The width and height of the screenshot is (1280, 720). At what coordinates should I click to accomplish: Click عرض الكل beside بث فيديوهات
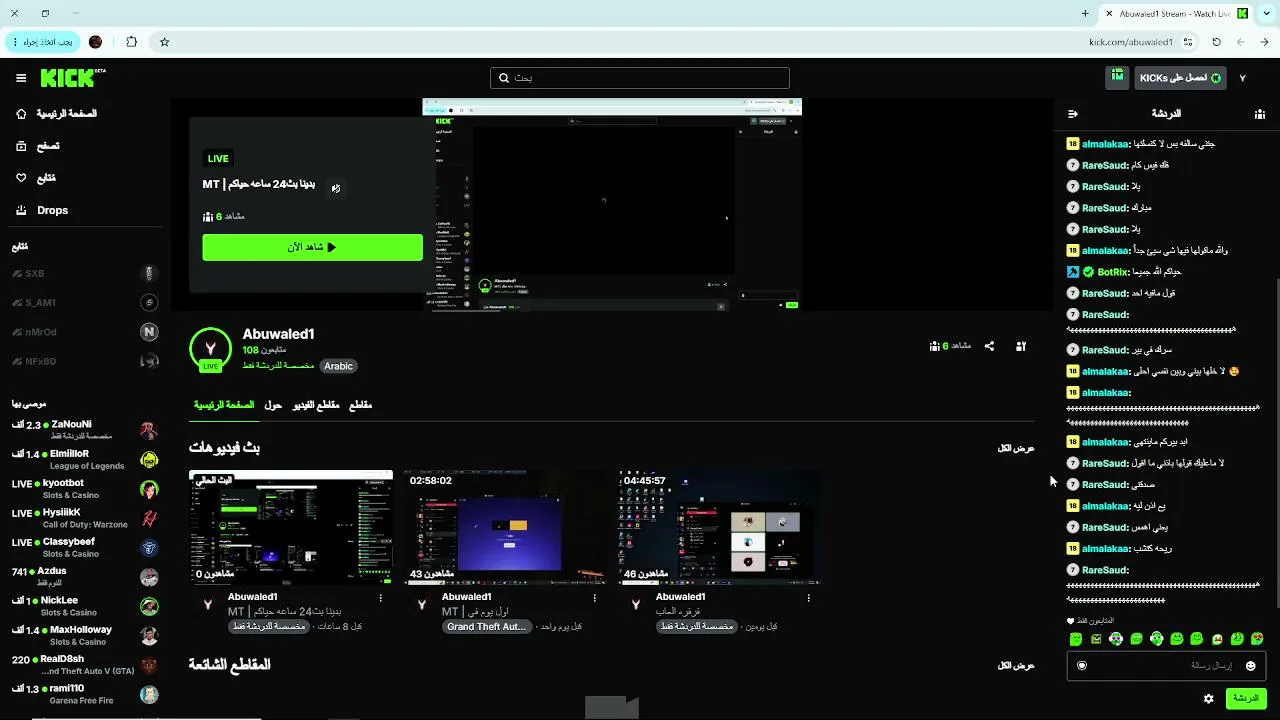click(1016, 448)
